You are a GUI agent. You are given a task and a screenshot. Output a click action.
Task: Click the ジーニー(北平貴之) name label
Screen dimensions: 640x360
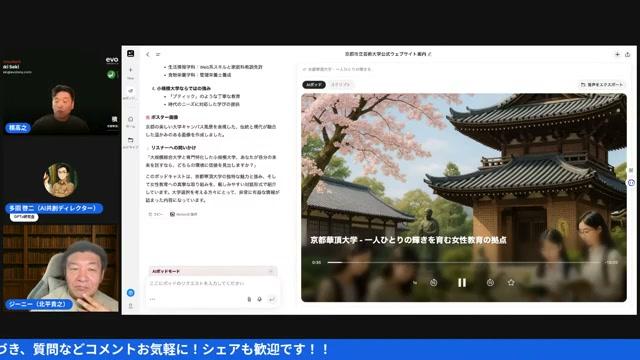[39, 304]
